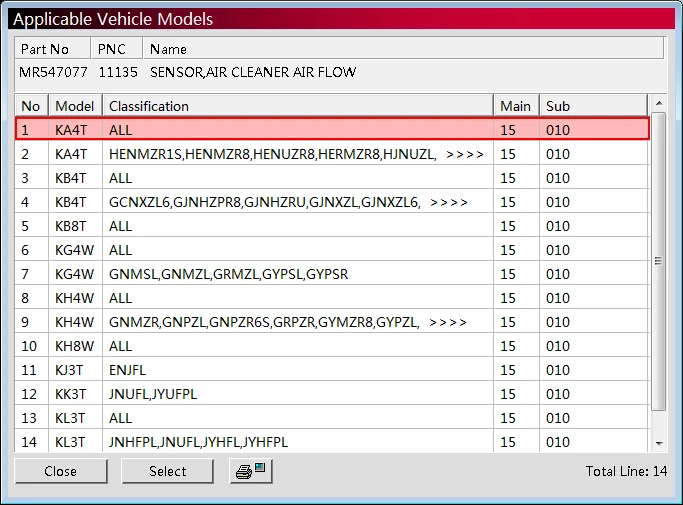
Task: Click the PNC header
Action: point(117,49)
